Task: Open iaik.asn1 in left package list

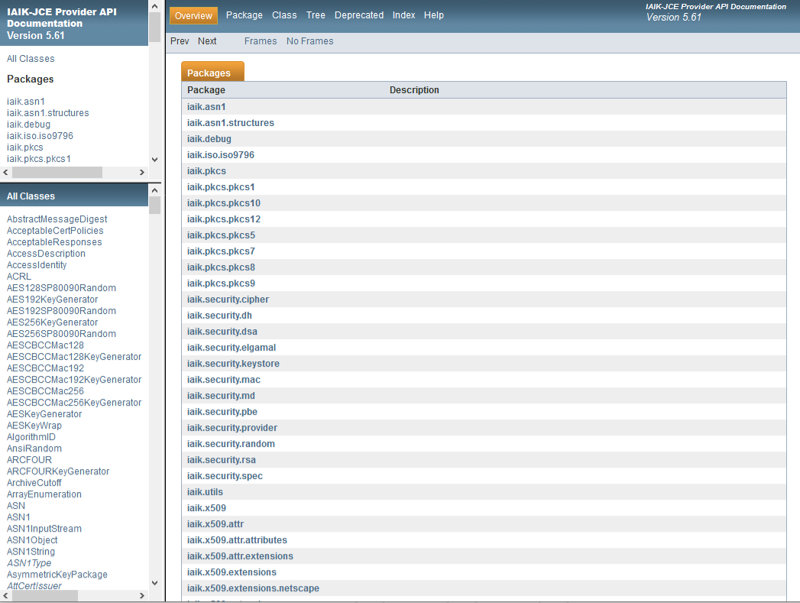Action: coord(26,102)
